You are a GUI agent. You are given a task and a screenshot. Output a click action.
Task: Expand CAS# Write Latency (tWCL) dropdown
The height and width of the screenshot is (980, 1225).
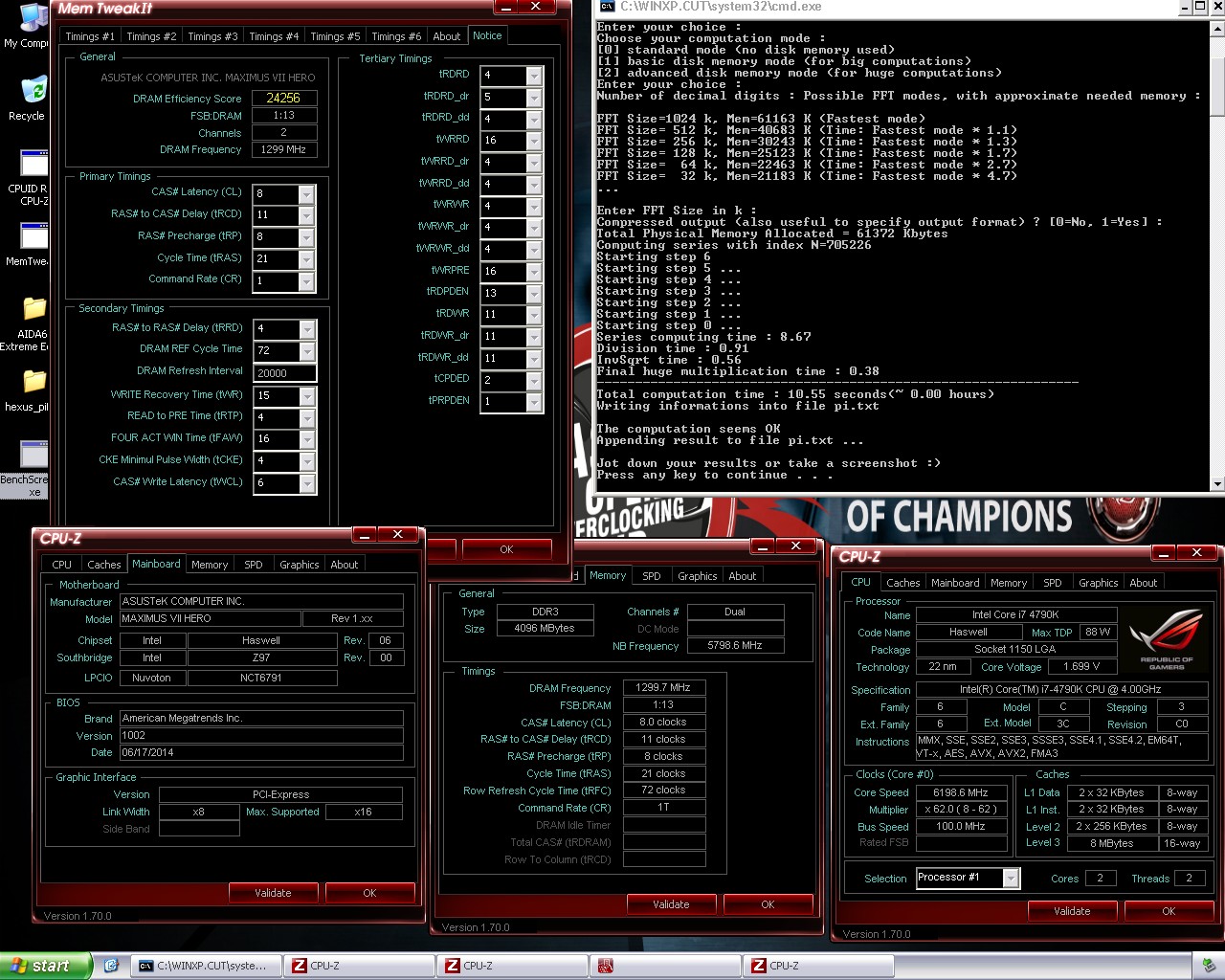(306, 483)
